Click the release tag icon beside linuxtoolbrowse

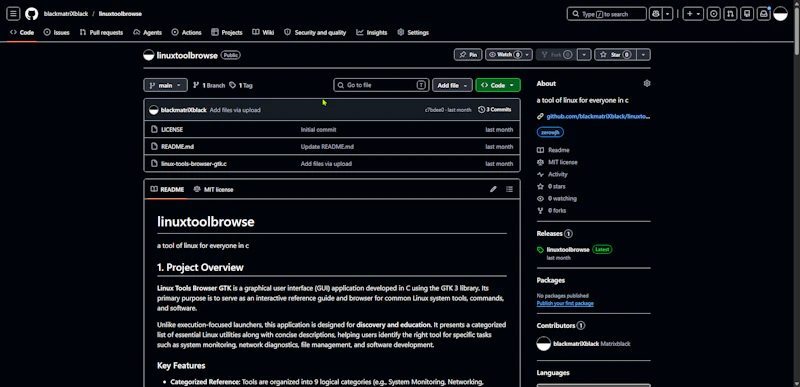pos(540,250)
